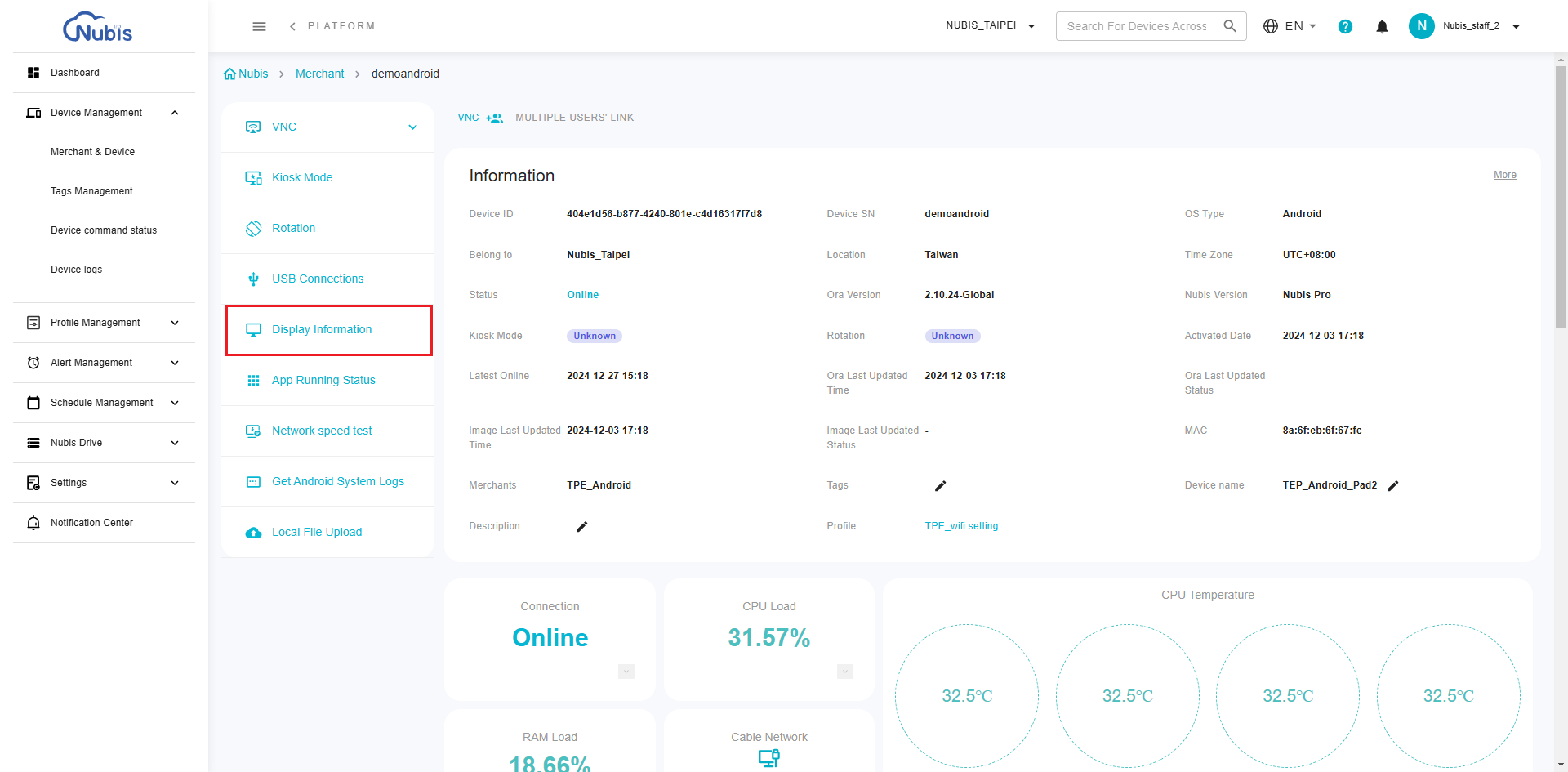Click the Kiosk Mode Unknown badge
The image size is (1568, 772).
pyautogui.click(x=594, y=336)
